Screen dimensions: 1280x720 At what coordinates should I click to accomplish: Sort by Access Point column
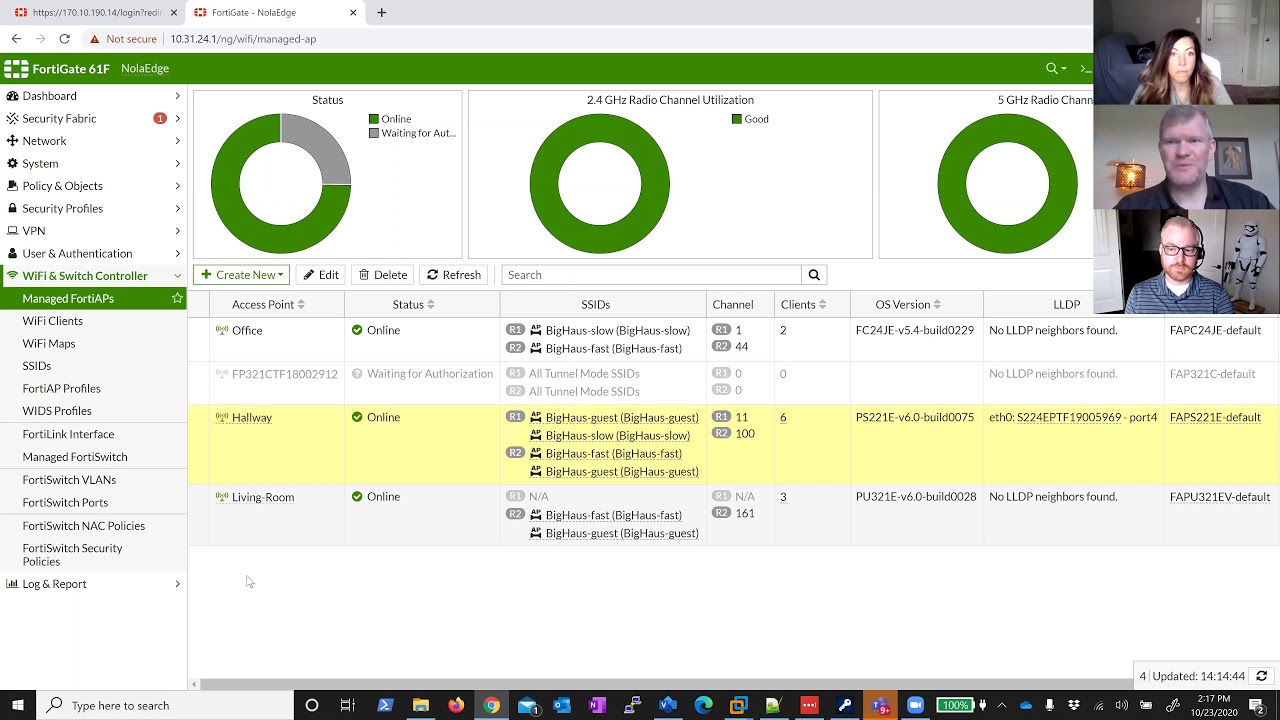268,304
